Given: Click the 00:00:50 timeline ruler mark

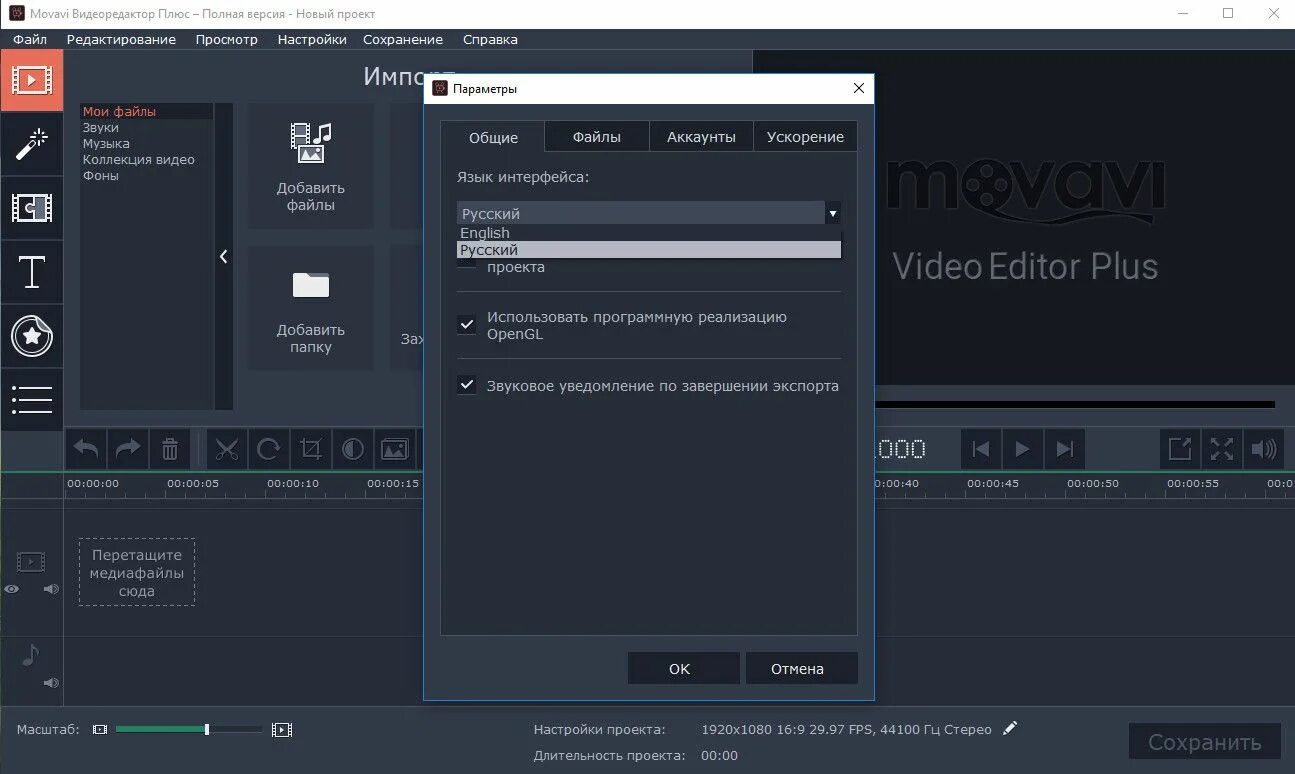Looking at the screenshot, I should [x=1093, y=483].
